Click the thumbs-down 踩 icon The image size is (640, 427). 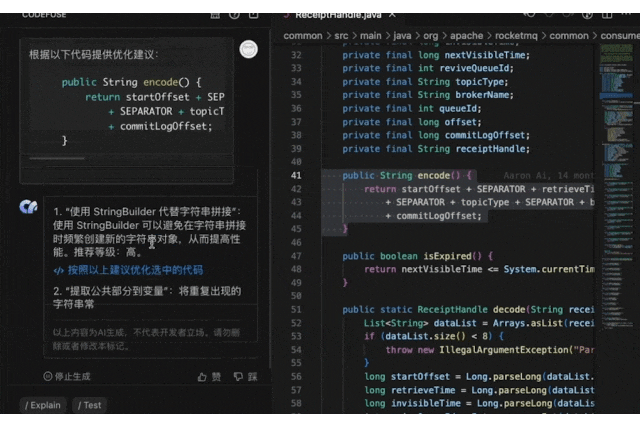tap(238, 377)
